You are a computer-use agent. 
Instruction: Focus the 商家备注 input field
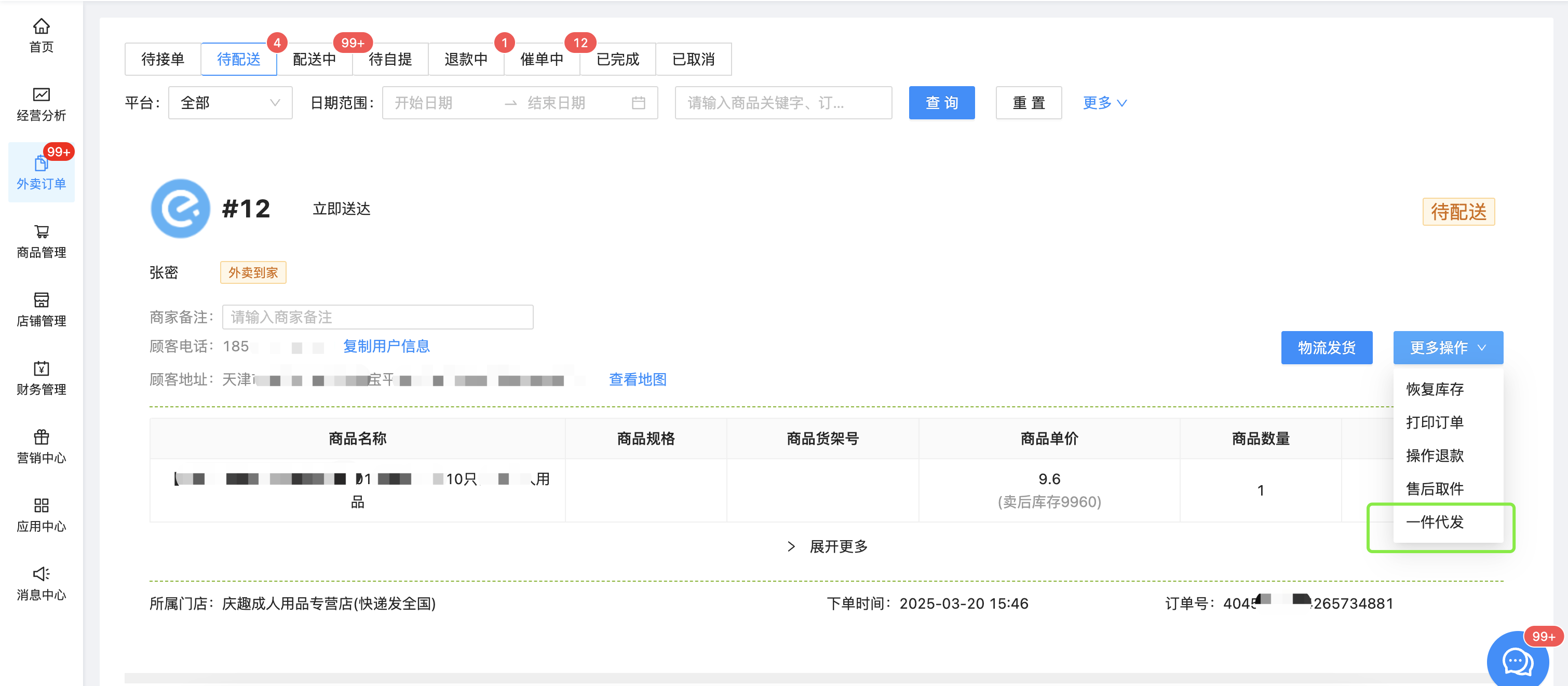pos(377,317)
